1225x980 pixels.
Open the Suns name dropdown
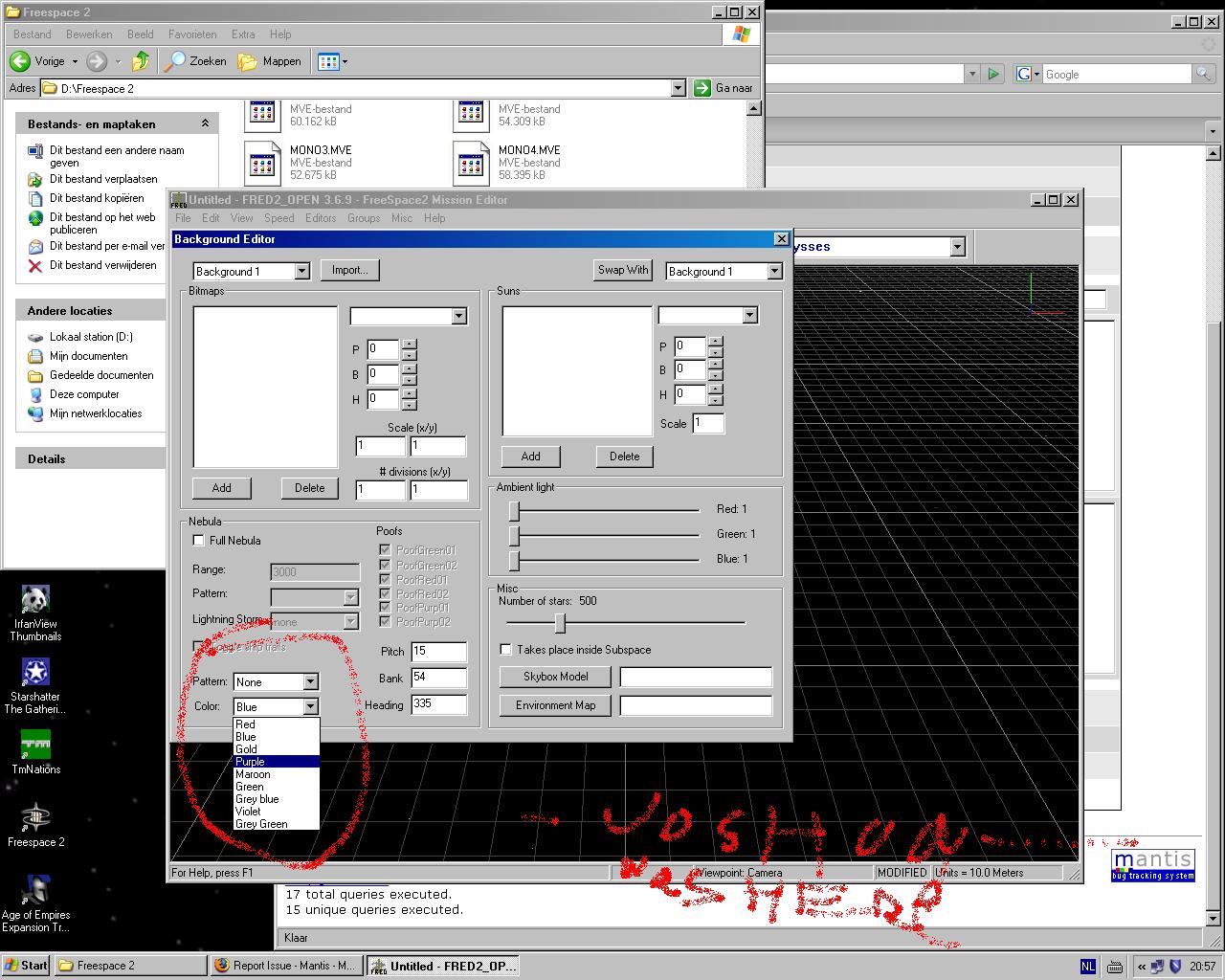[749, 315]
